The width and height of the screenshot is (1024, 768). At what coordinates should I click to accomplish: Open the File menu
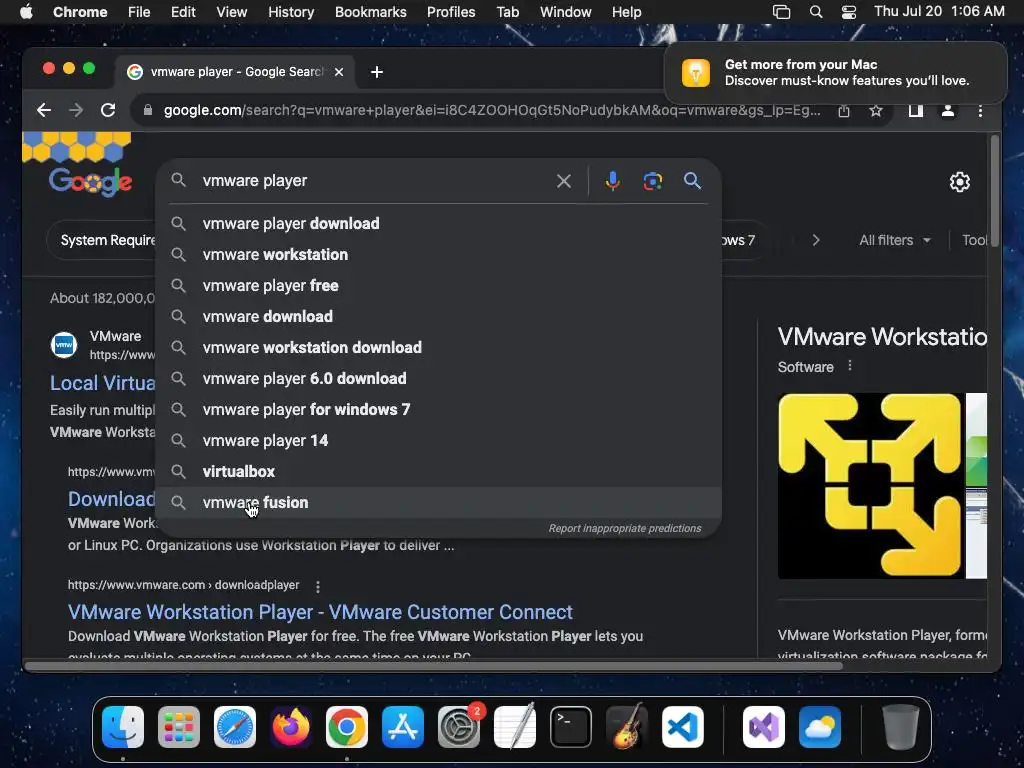coord(139,12)
